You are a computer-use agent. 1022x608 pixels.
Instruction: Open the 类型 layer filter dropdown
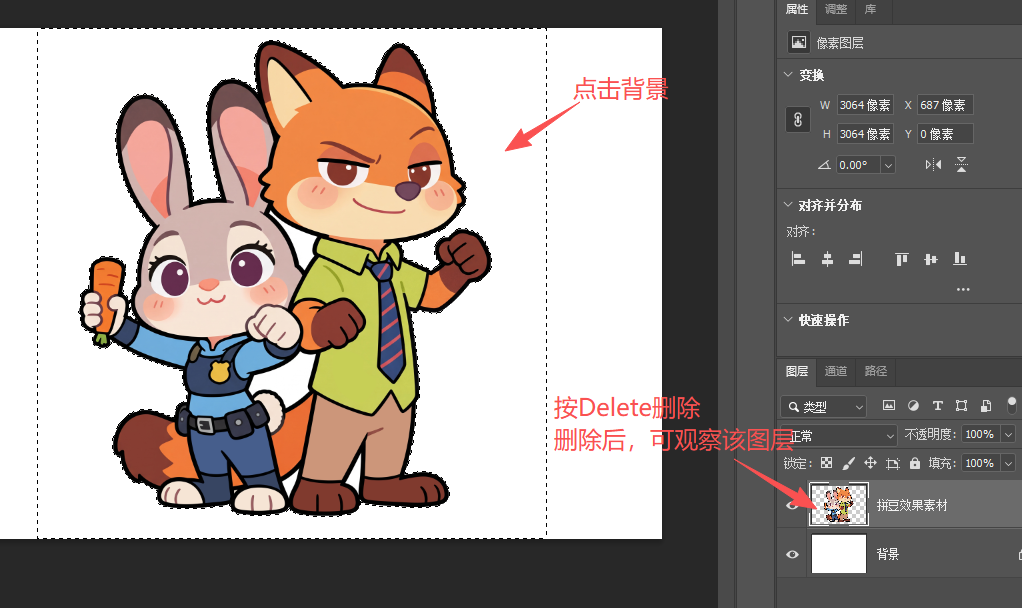(x=823, y=407)
